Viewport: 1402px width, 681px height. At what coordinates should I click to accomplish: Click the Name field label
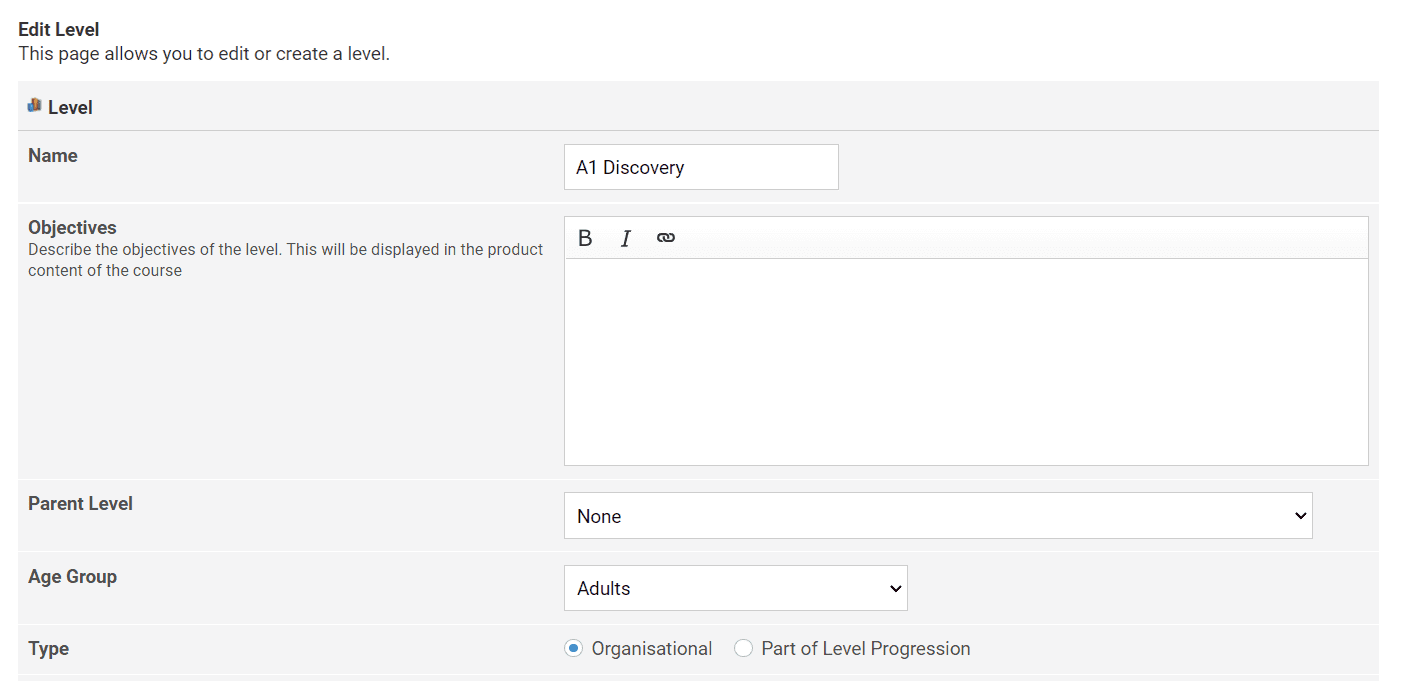click(53, 156)
